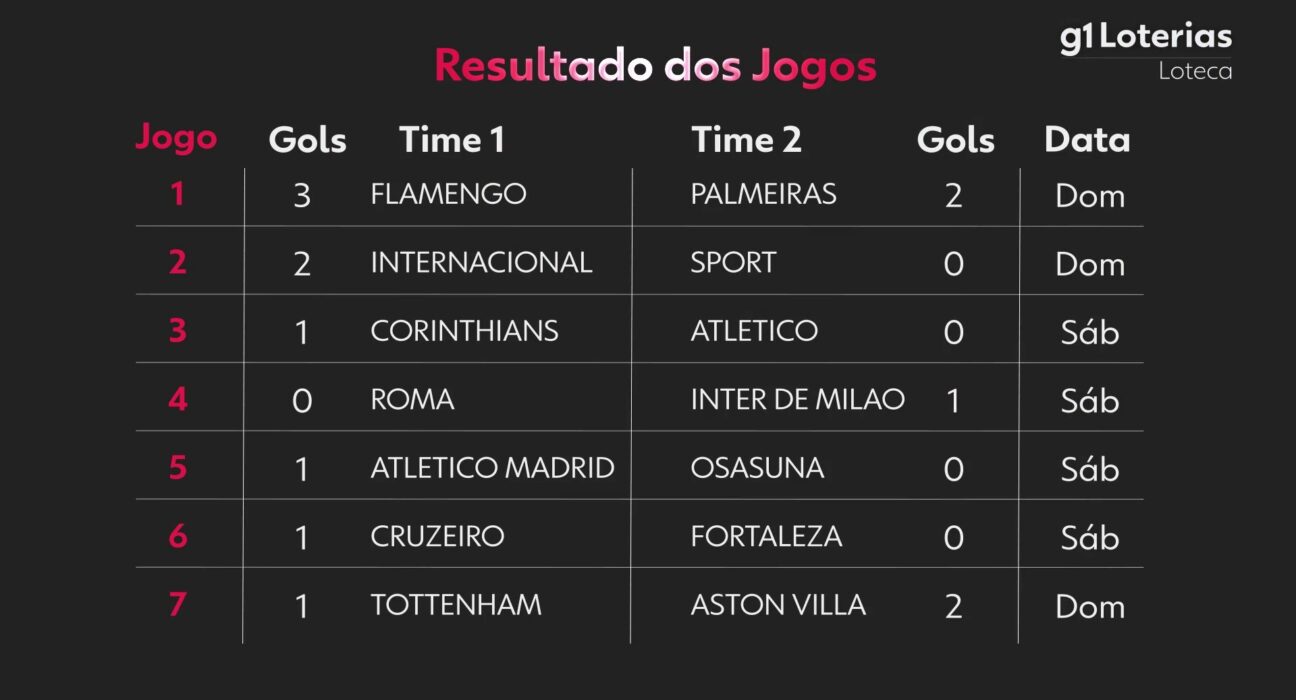Viewport: 1296px width, 700px height.
Task: Click game number 4 in Jogo column
Action: [x=177, y=399]
